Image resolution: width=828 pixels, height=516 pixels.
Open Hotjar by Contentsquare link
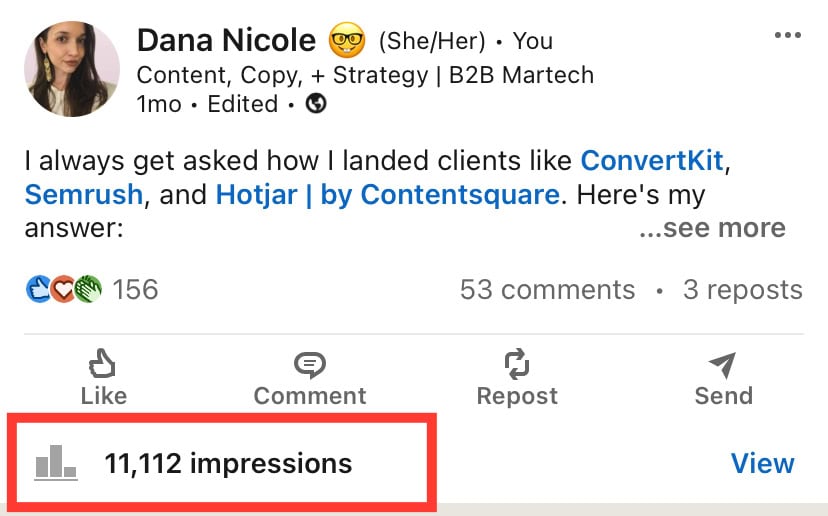[x=388, y=194]
